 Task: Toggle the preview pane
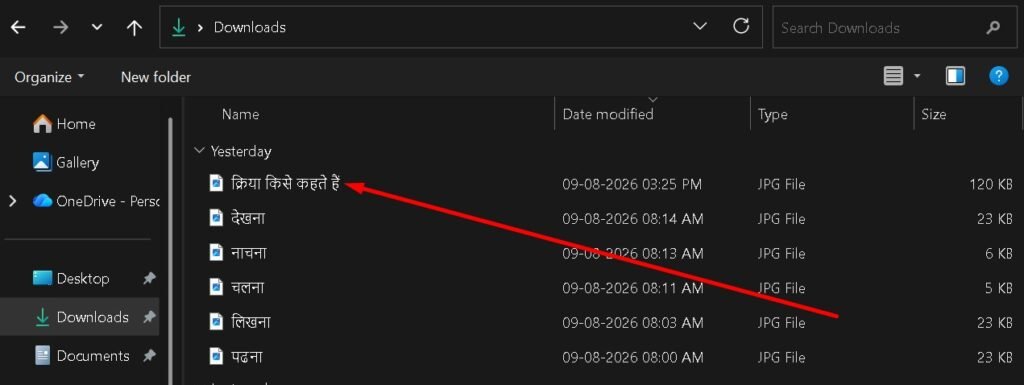pos(955,76)
